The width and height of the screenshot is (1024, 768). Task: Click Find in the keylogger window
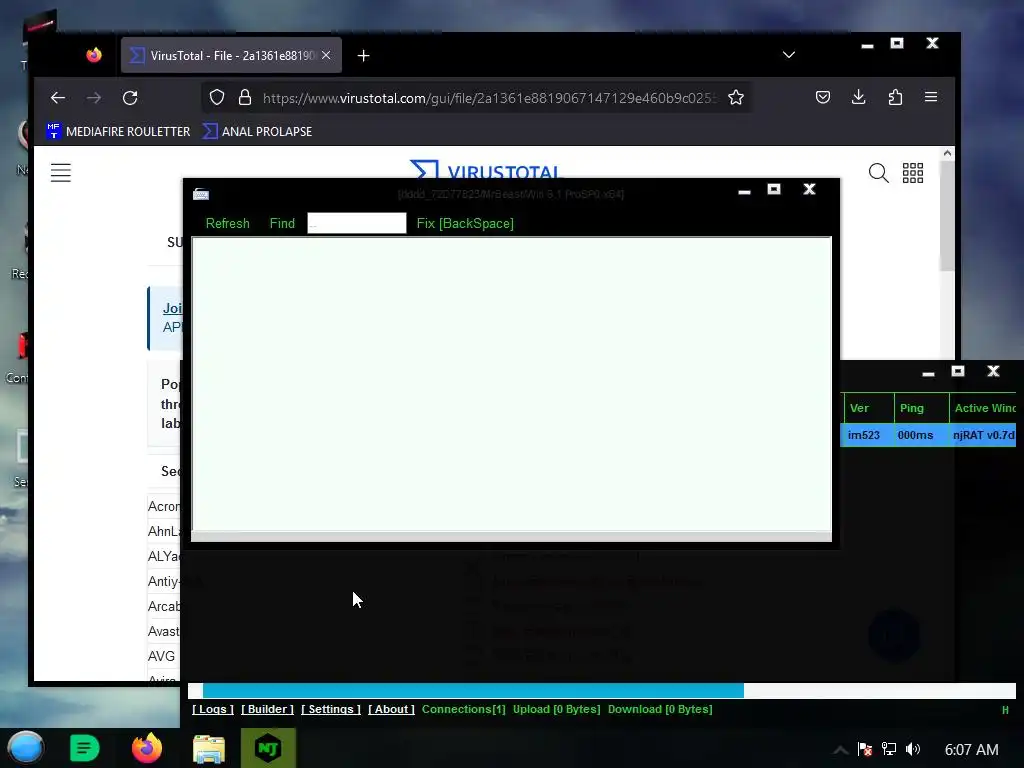tap(282, 223)
